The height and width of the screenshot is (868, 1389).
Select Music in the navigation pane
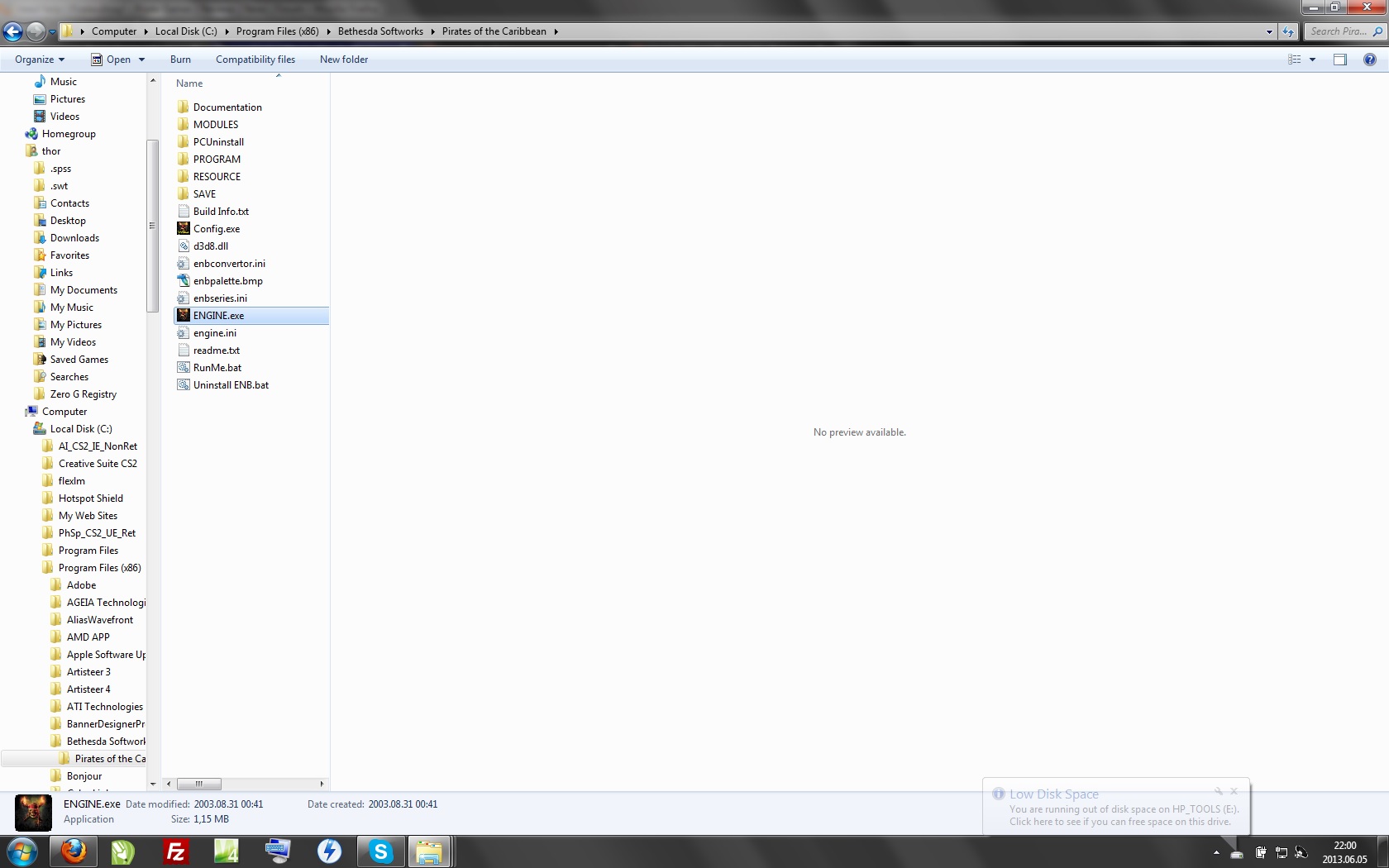pos(63,82)
